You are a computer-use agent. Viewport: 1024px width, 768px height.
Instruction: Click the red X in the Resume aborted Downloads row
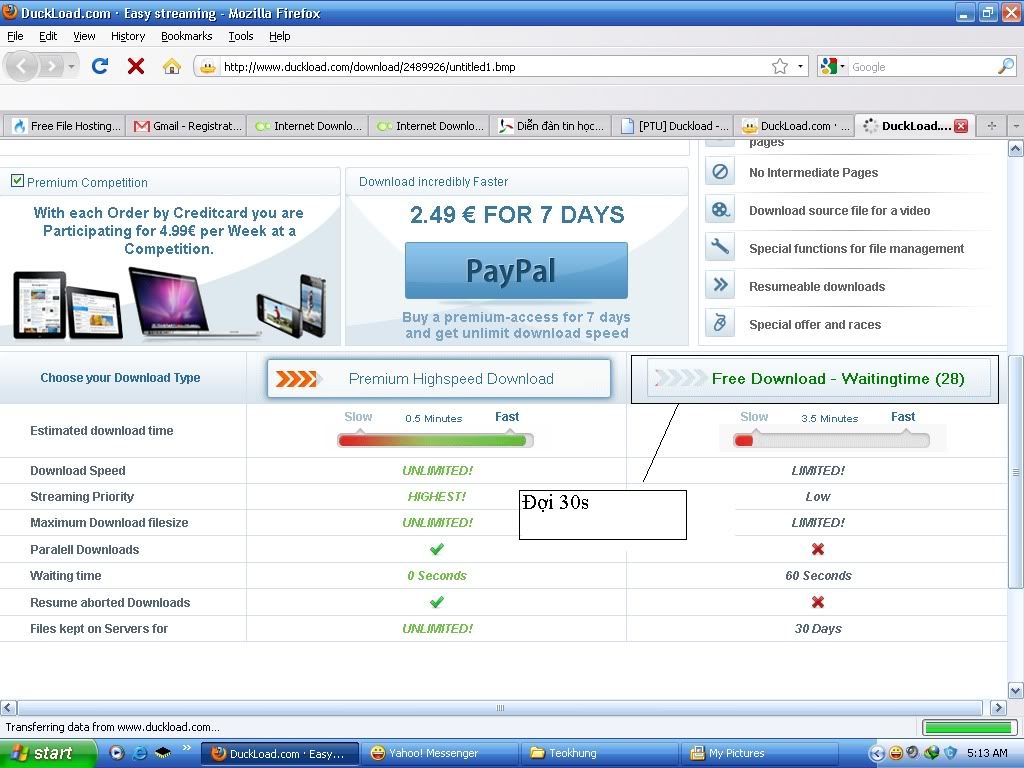[818, 602]
